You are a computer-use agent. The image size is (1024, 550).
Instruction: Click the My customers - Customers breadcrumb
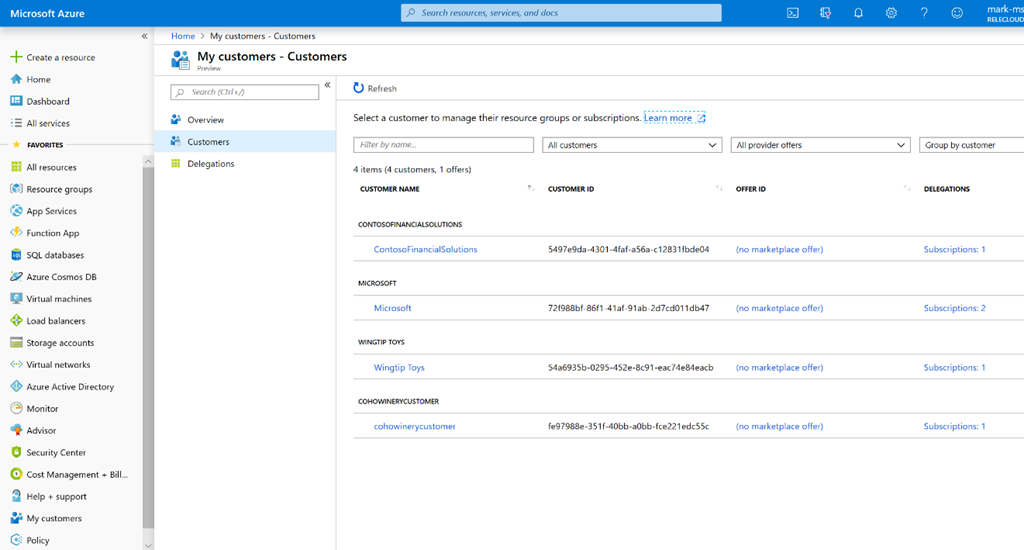tap(263, 36)
